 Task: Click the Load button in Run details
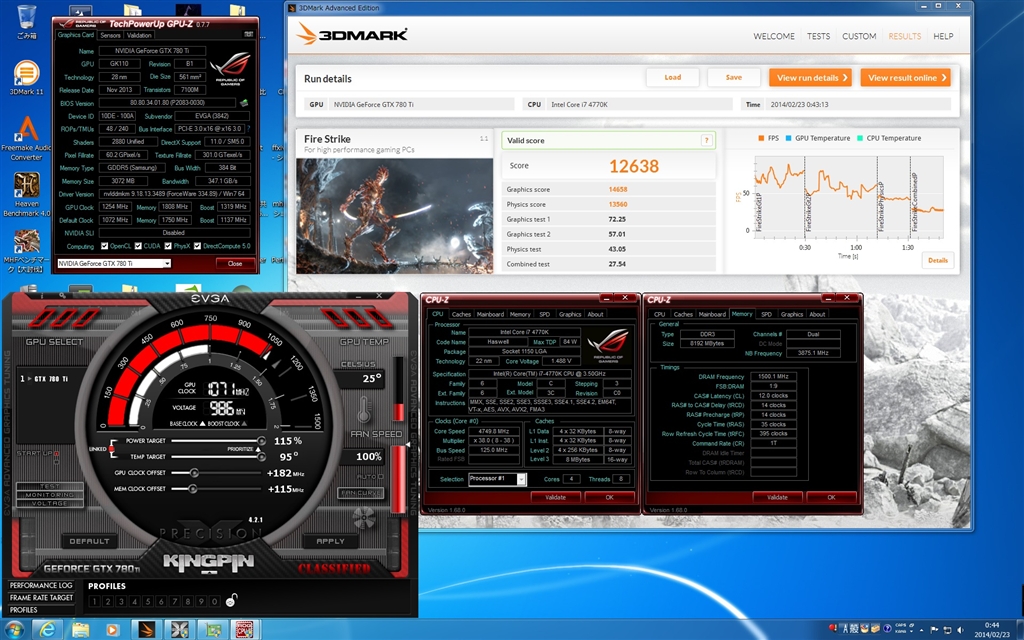673,77
